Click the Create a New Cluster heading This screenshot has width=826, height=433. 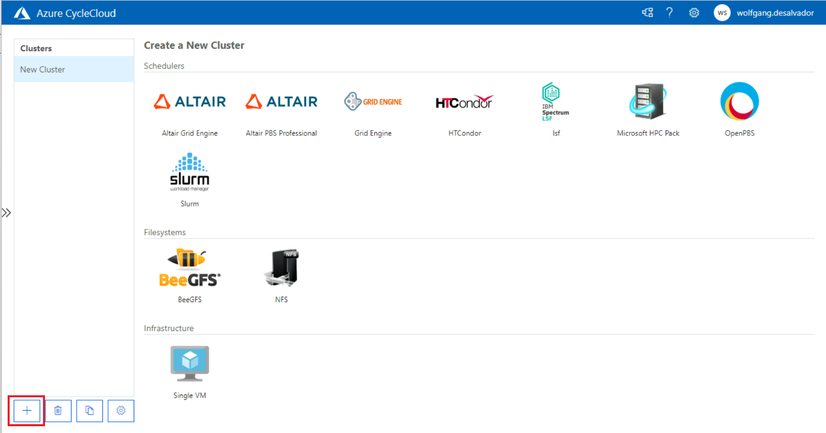[194, 45]
